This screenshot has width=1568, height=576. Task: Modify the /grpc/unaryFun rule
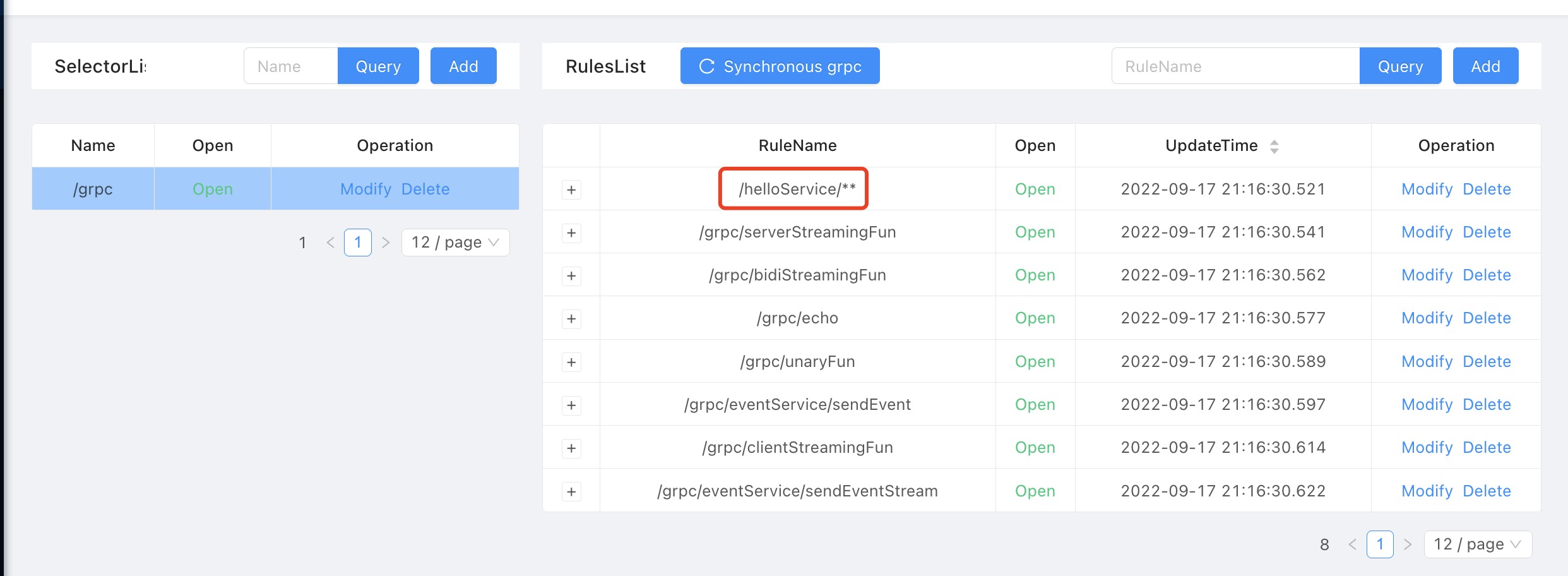pos(1427,361)
